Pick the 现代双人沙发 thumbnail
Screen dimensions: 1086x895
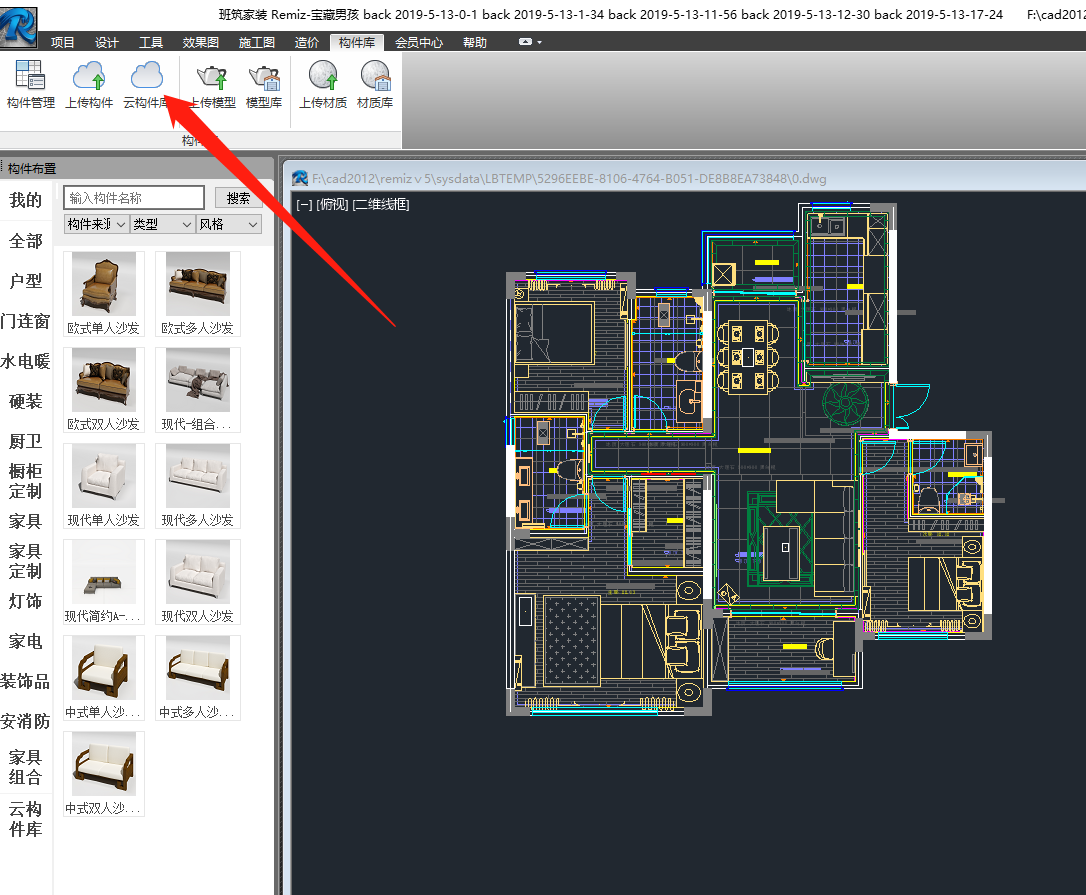(198, 583)
